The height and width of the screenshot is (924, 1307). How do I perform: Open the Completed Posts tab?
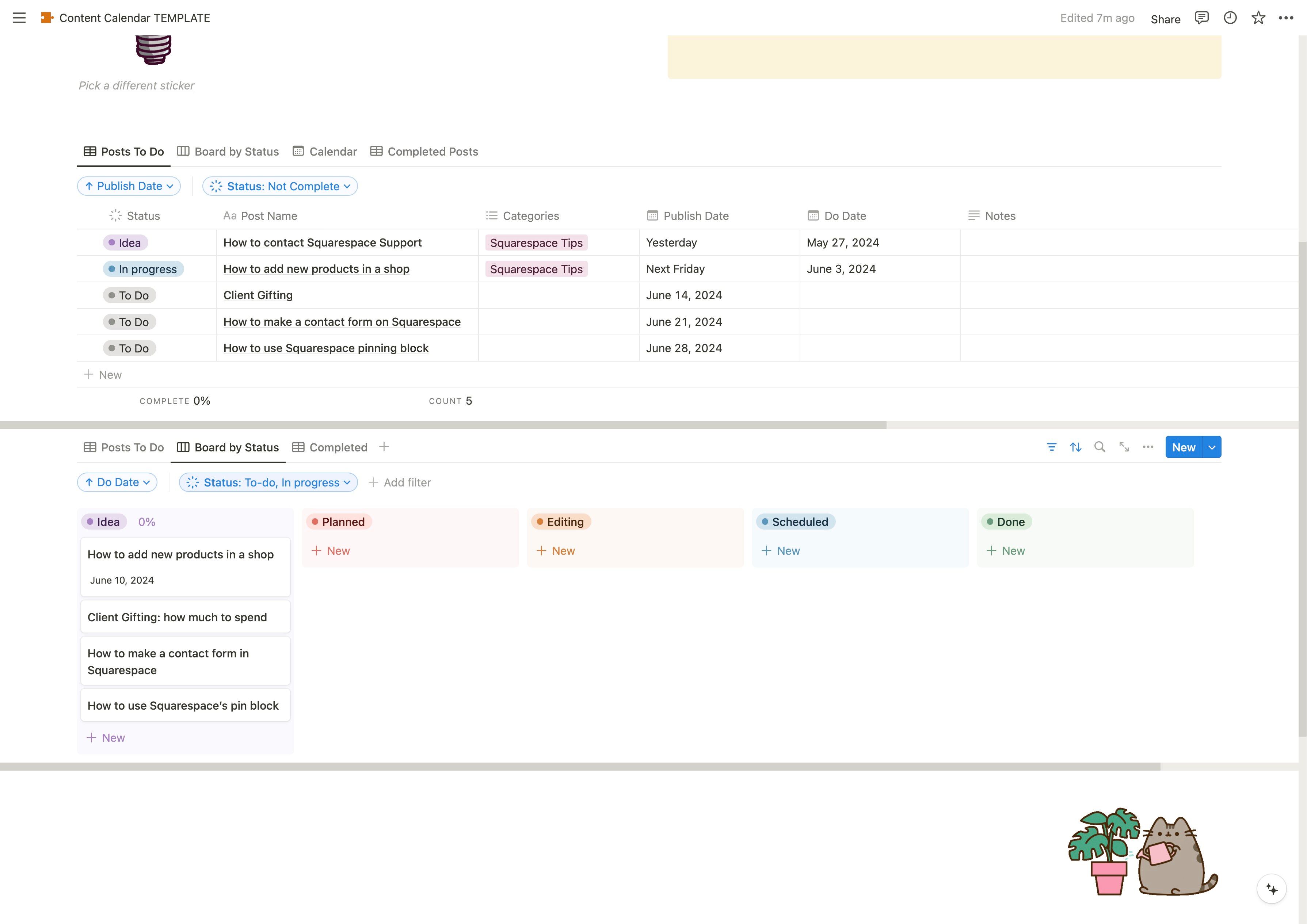[424, 152]
